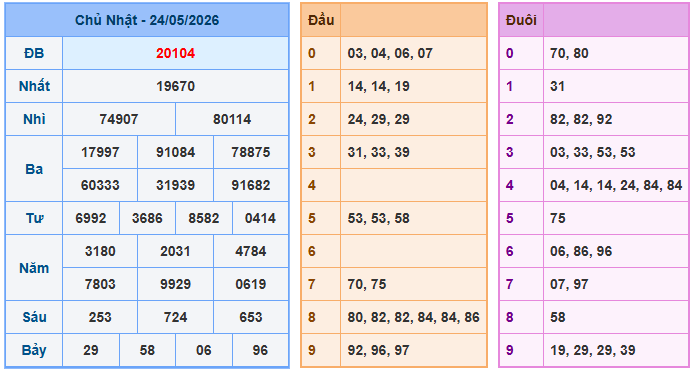Viewport: 694px width, 374px height.
Task: Select Đầu values 70, 75
Action: point(367,284)
